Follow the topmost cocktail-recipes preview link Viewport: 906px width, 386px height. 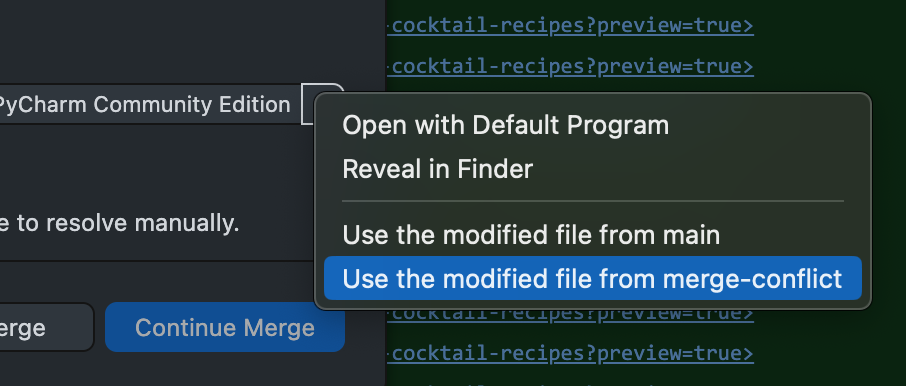pyautogui.click(x=572, y=25)
